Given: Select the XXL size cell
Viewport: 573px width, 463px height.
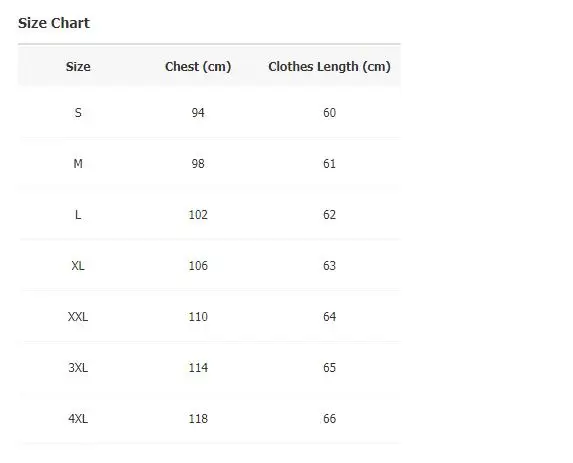Looking at the screenshot, I should 78,316.
